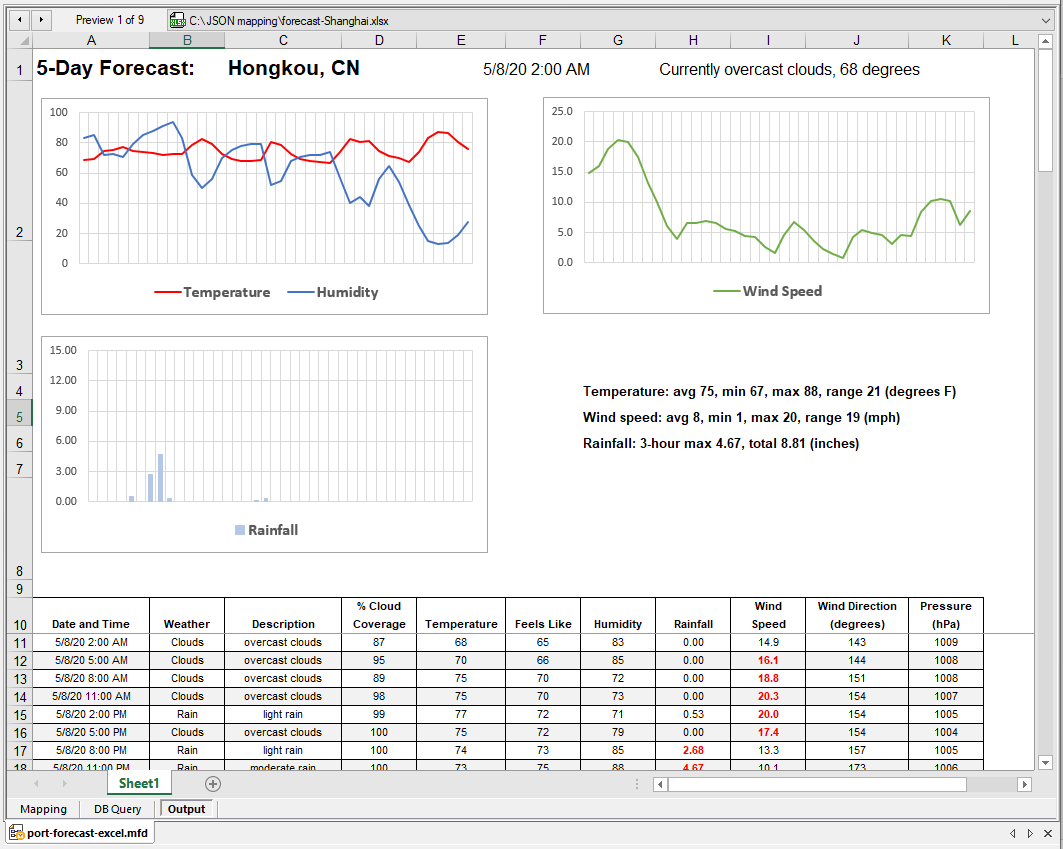
Task: Click the New Sheet plus icon
Action: click(x=212, y=784)
